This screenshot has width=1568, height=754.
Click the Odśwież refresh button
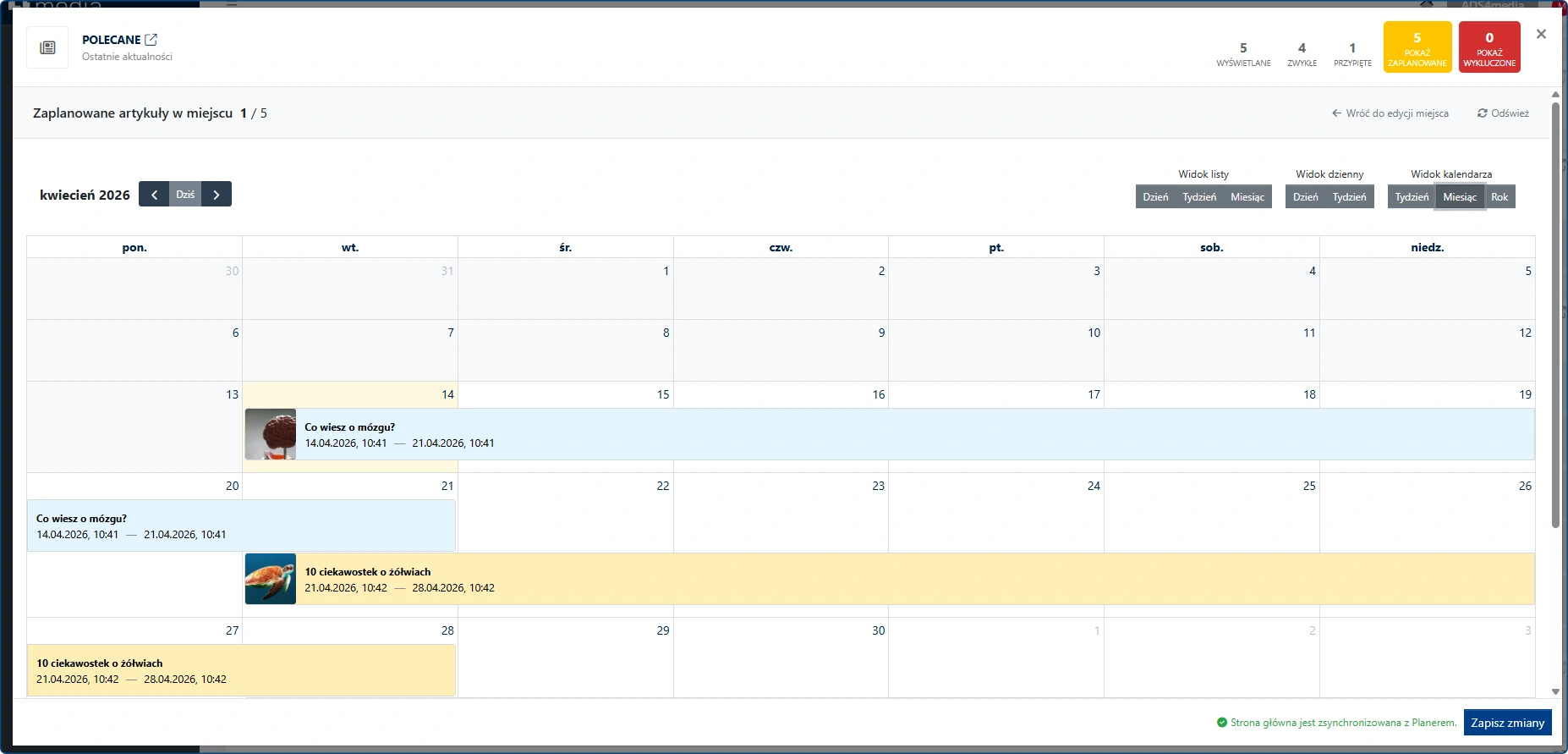(x=1503, y=113)
